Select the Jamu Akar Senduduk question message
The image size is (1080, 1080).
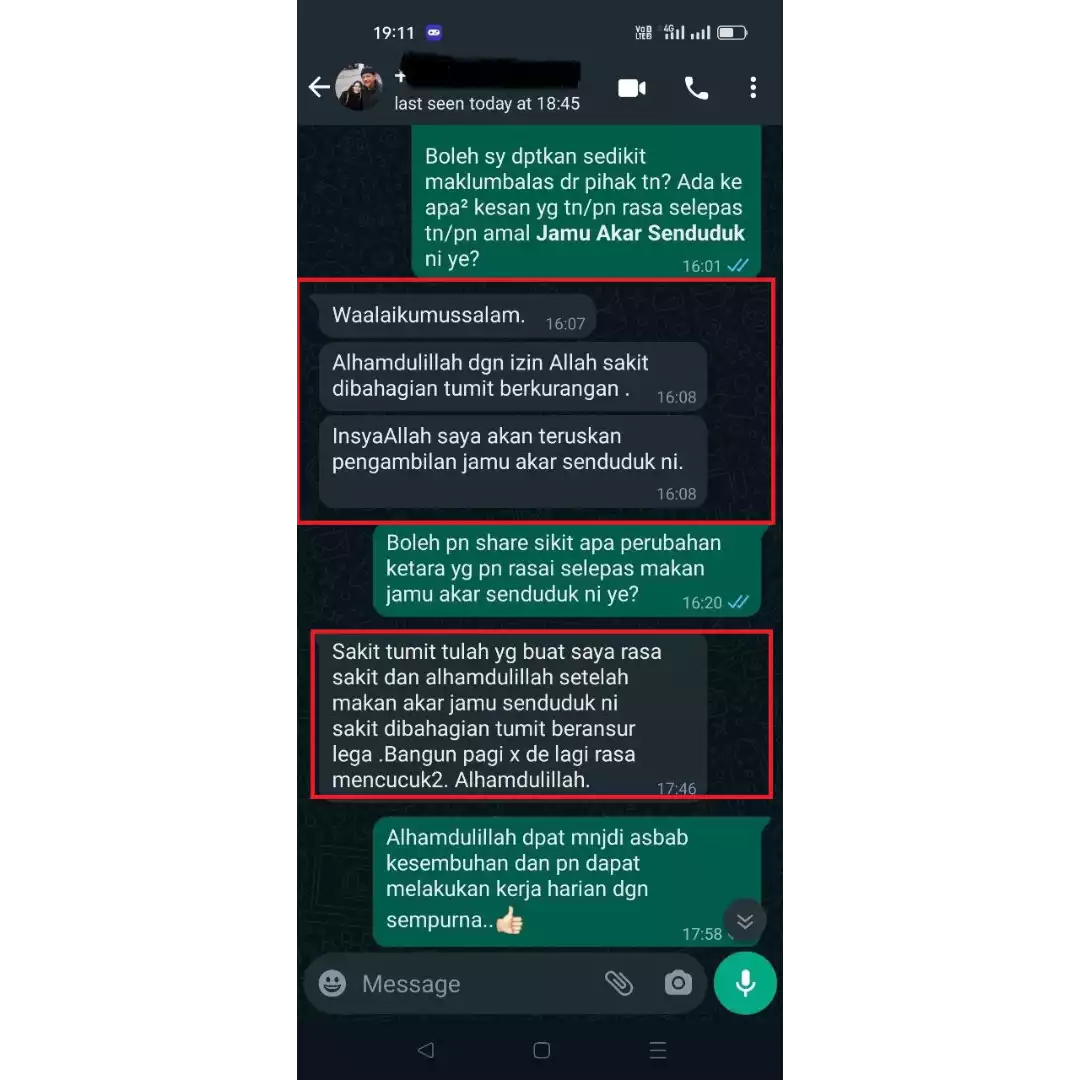tap(586, 201)
